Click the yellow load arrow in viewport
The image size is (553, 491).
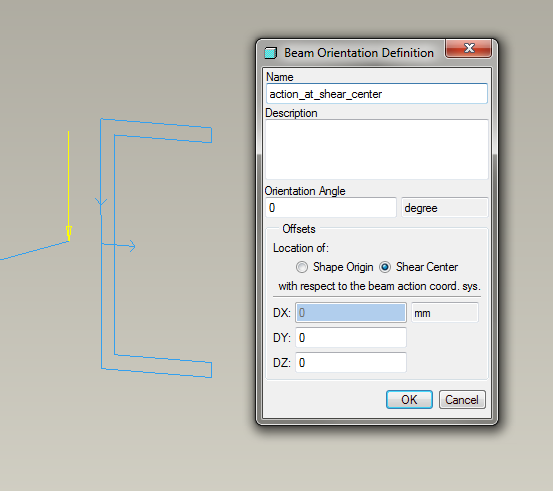click(68, 186)
